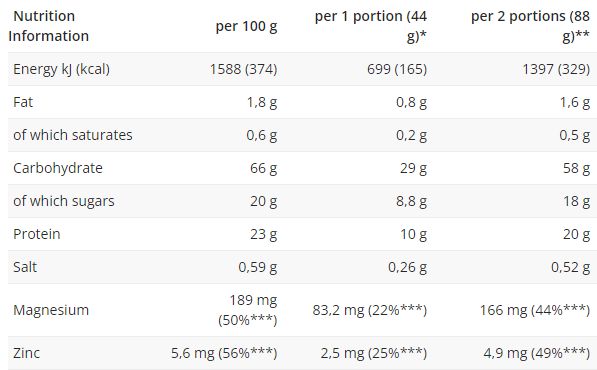Screen dimensions: 597x370
Task: Select the Magnesium row label
Action: click(x=51, y=310)
